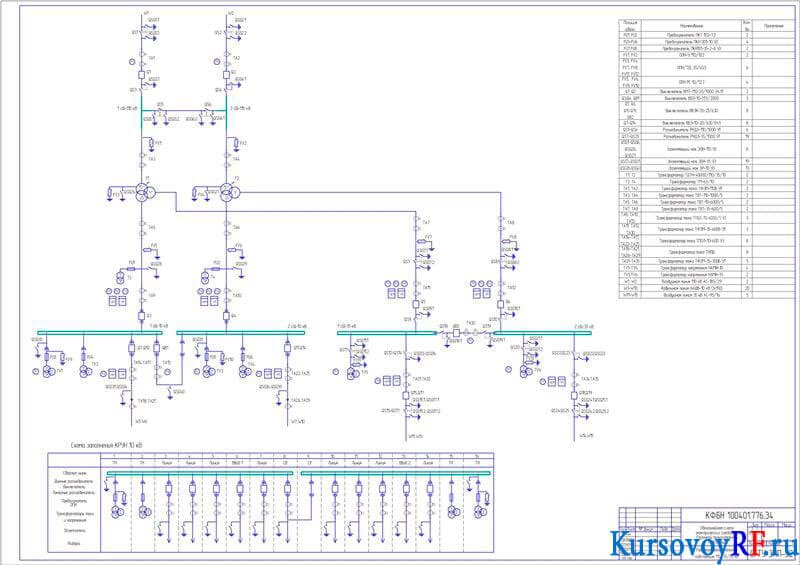This screenshot has height=565, width=800.
Task: Click the W2 incoming line label
Action: (x=231, y=12)
